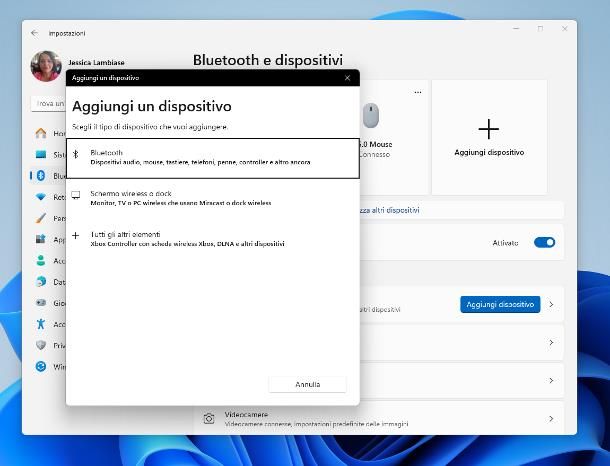This screenshot has height=466, width=610.
Task: Open Windows Update icon in sidebar
Action: pos(41,366)
